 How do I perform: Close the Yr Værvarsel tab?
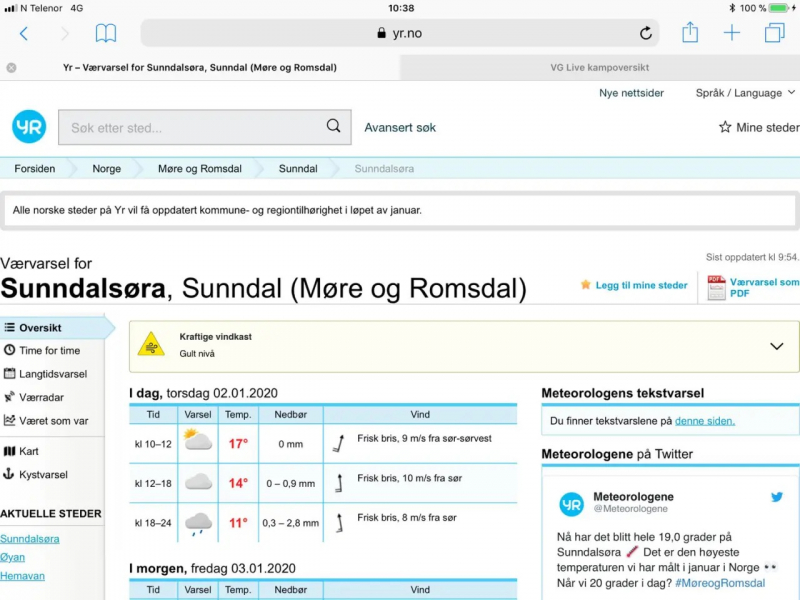pyautogui.click(x=11, y=68)
